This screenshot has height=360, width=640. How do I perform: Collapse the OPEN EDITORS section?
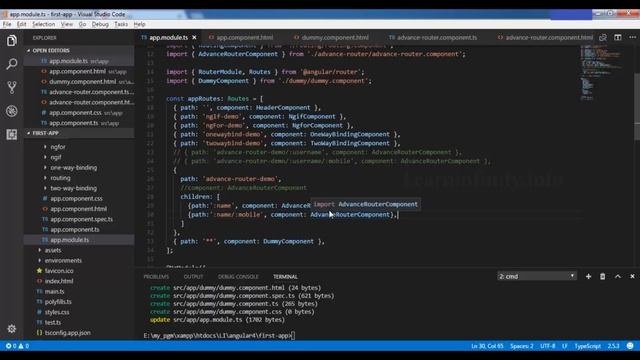tap(79, 50)
